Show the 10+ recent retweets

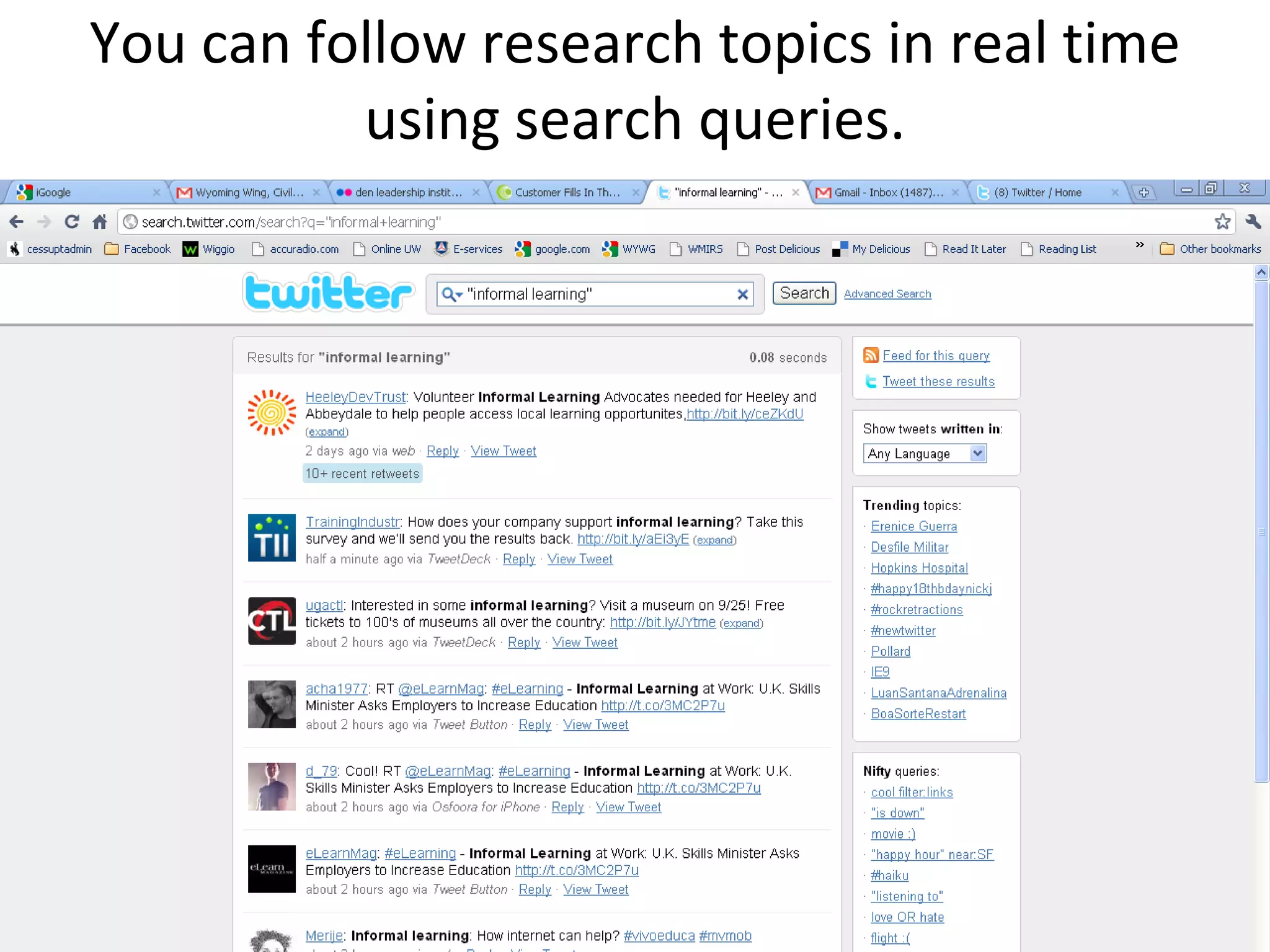[x=363, y=474]
